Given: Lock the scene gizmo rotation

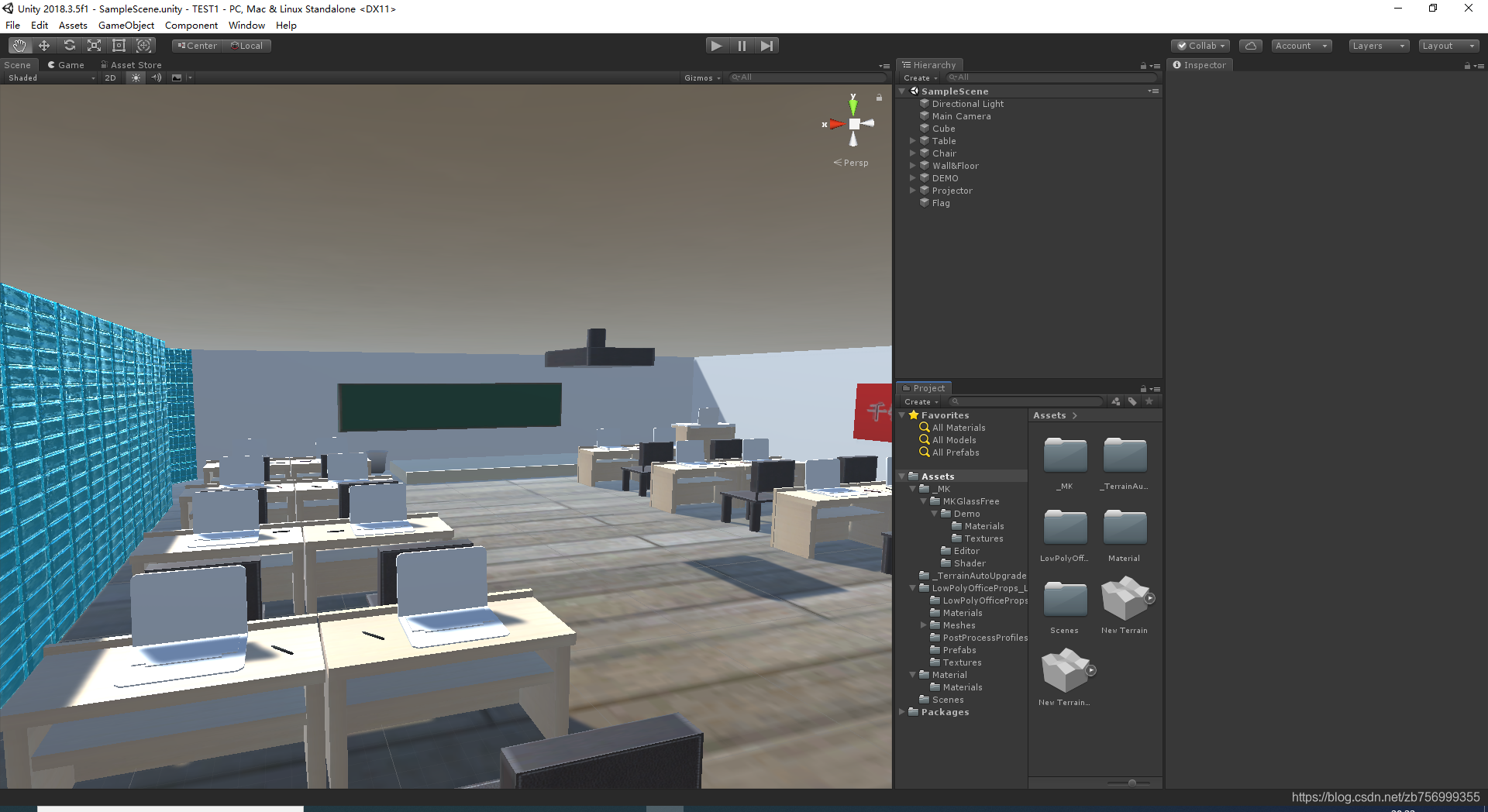Looking at the screenshot, I should [x=879, y=98].
